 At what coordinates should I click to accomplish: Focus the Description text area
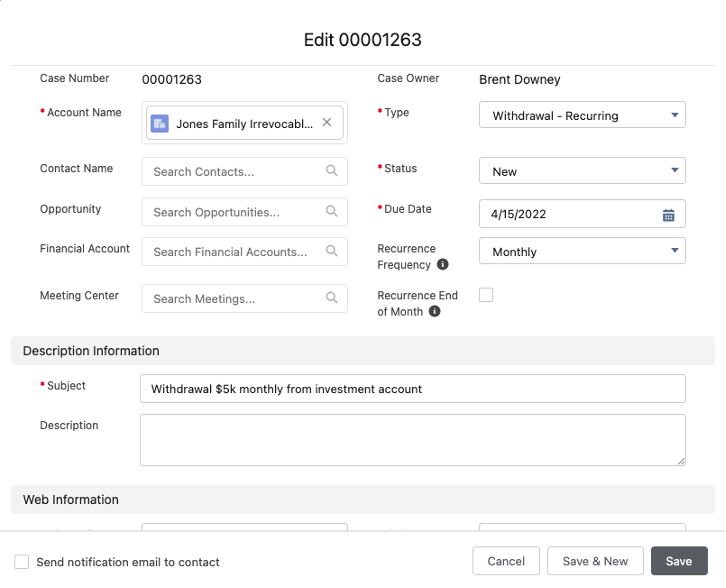tap(412, 439)
